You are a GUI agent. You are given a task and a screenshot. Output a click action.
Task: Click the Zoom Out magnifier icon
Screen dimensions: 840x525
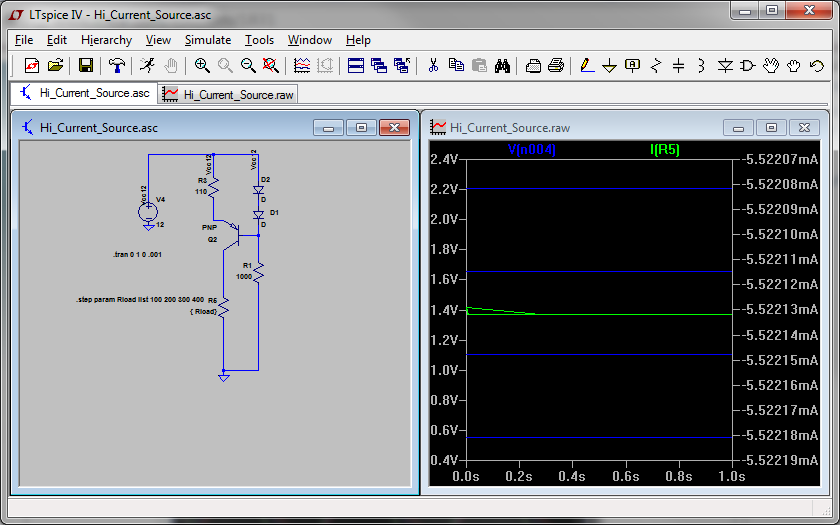(248, 66)
